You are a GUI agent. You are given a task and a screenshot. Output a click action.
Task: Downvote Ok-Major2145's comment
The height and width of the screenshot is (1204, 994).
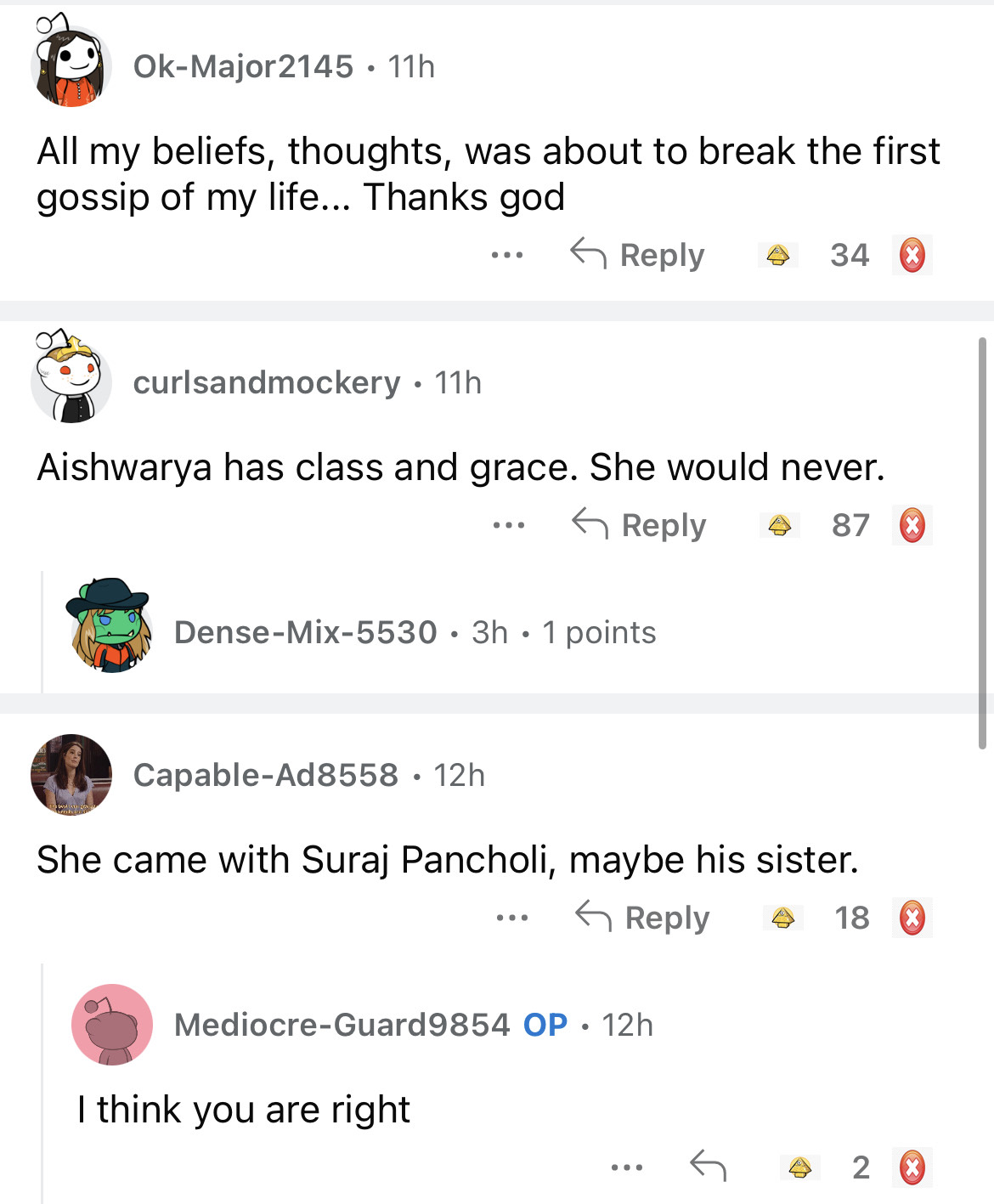tap(912, 255)
